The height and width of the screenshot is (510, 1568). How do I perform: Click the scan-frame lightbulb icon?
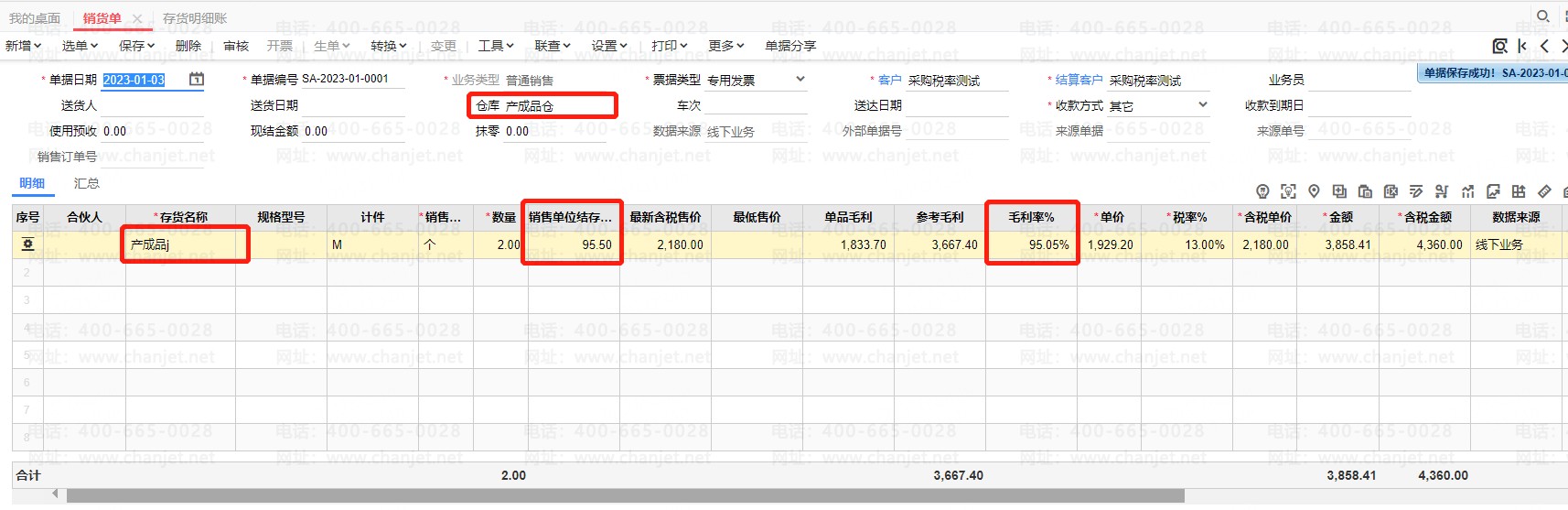click(1288, 191)
